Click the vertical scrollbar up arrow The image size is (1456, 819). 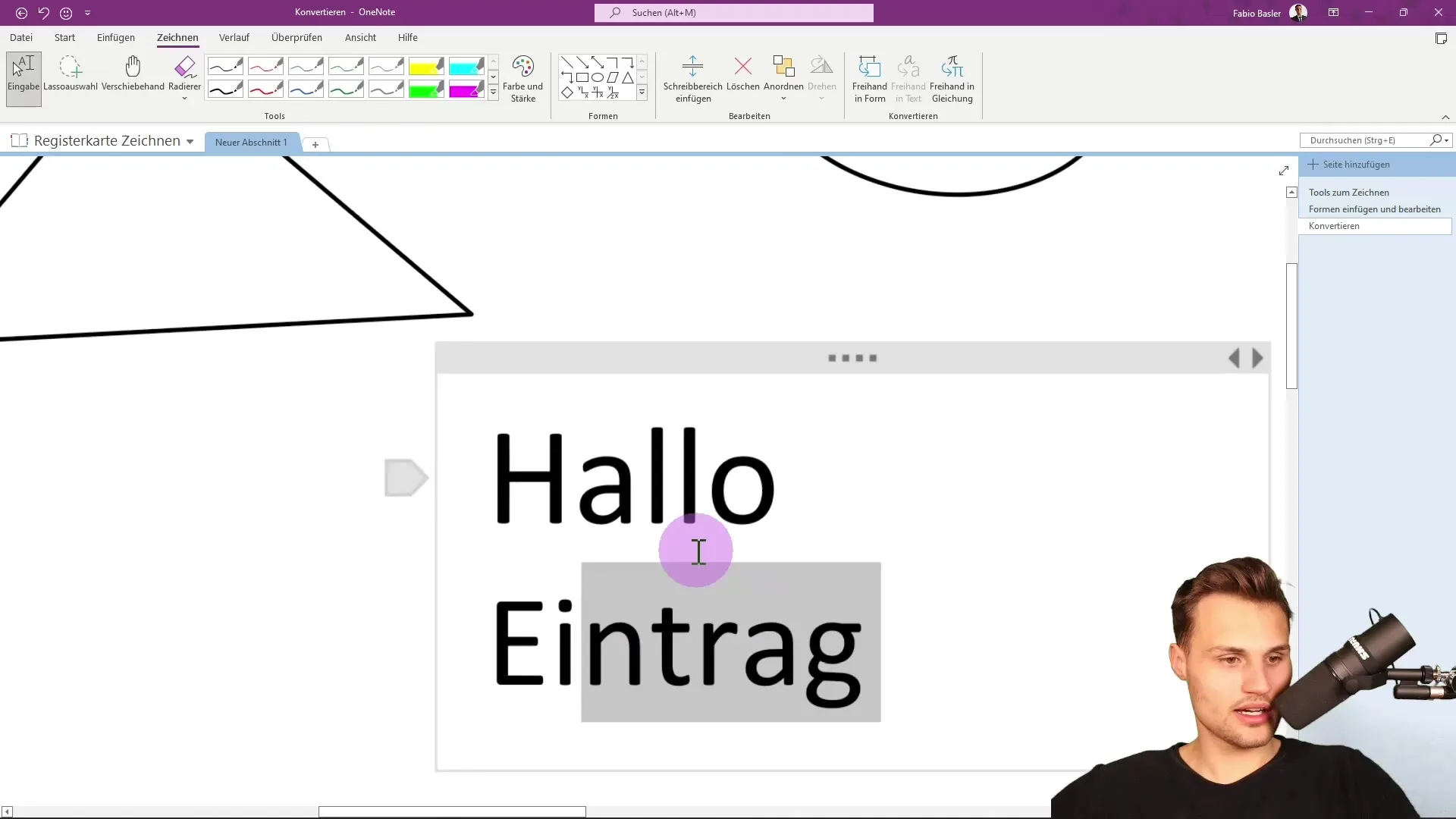tap(1291, 193)
